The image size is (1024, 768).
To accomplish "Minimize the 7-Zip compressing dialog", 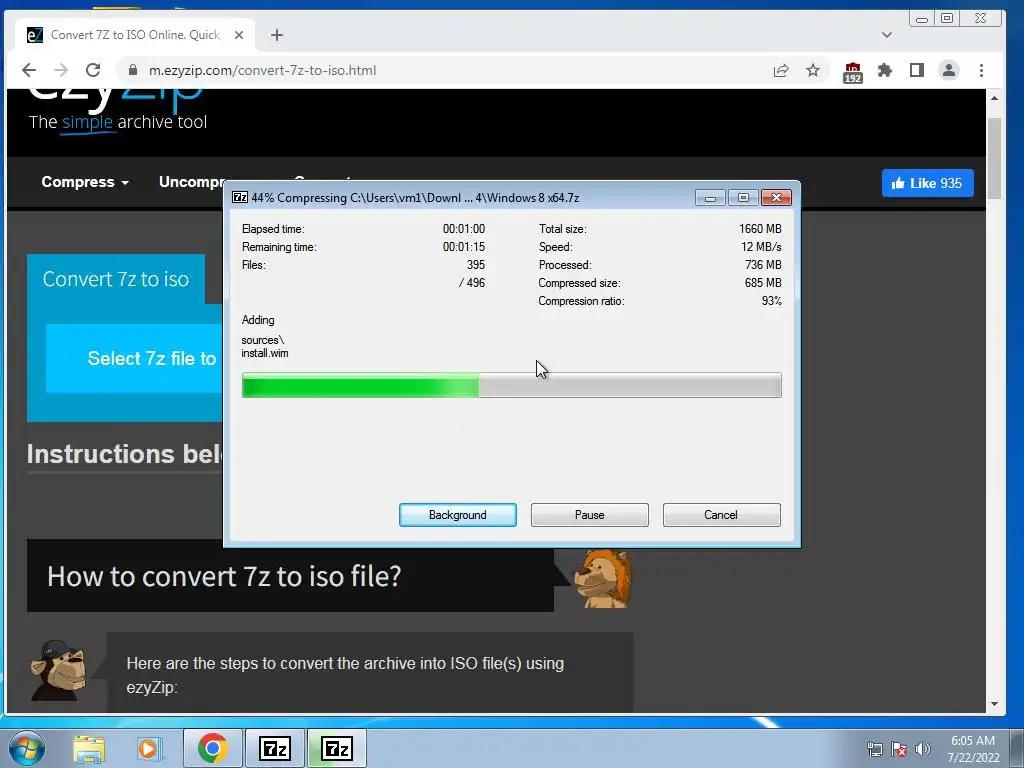I will coord(710,197).
